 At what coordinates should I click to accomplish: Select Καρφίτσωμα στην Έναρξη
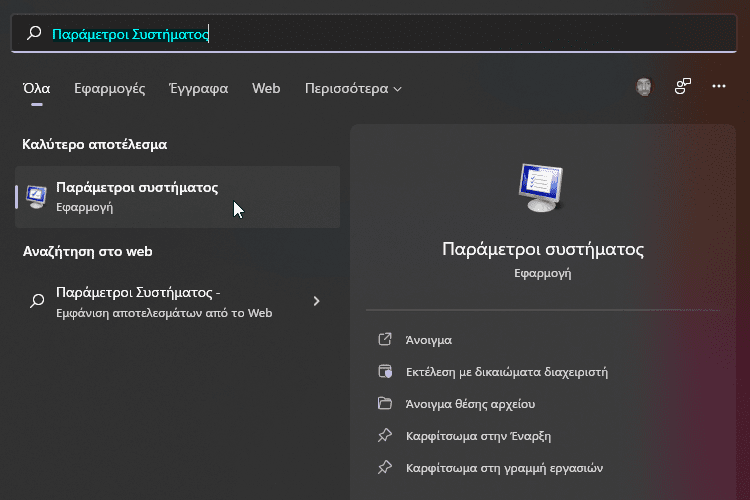click(478, 436)
